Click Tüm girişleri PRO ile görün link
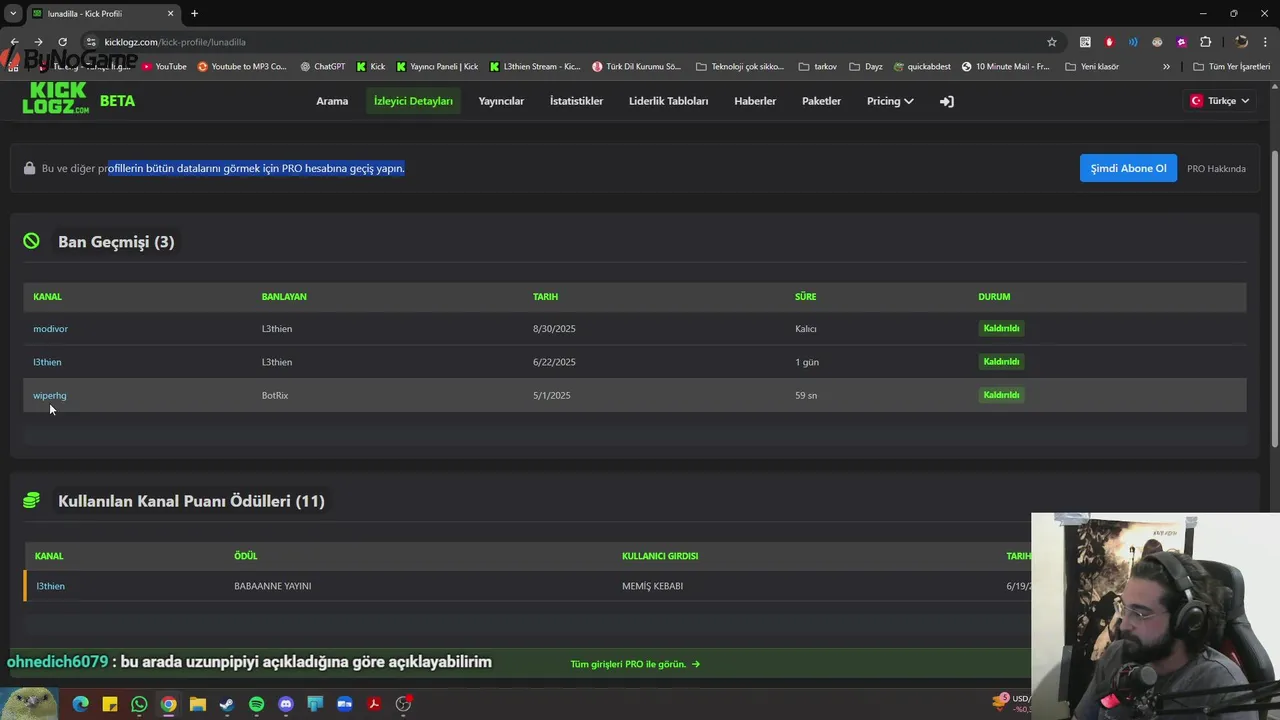The image size is (1280, 720). pyautogui.click(x=635, y=664)
